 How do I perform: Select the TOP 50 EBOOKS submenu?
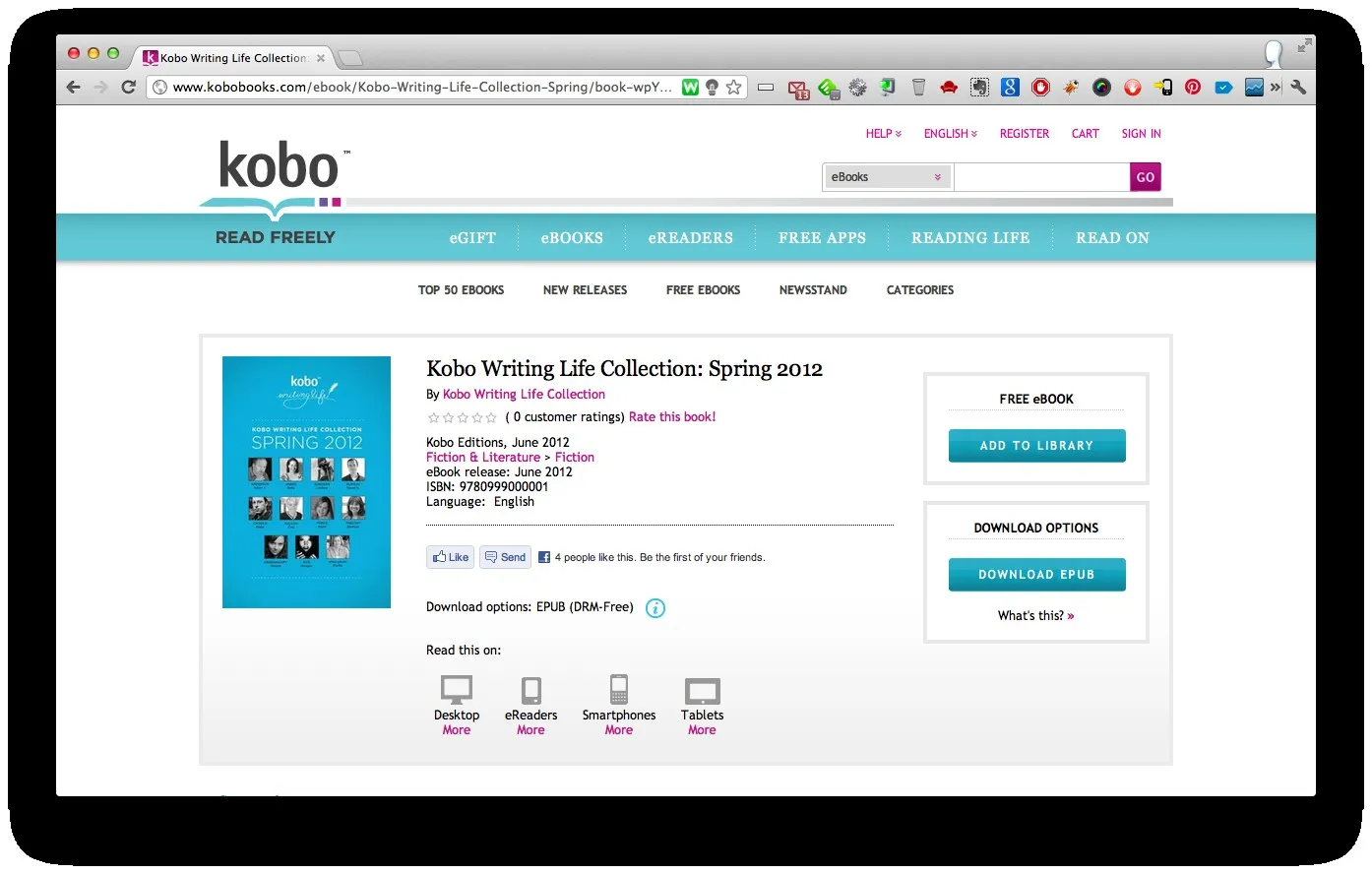[461, 290]
